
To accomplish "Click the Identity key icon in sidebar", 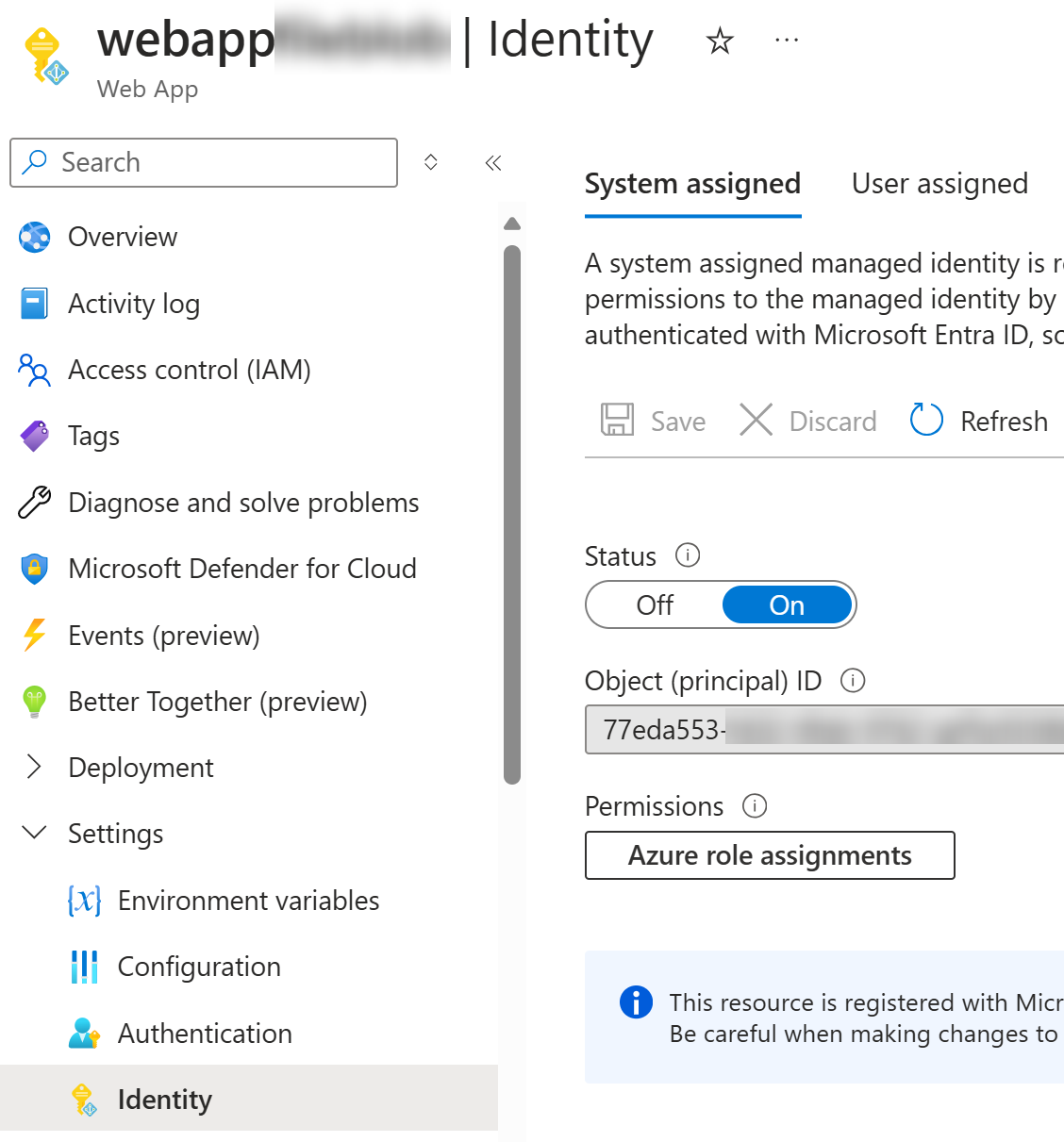I will click(x=84, y=1100).
